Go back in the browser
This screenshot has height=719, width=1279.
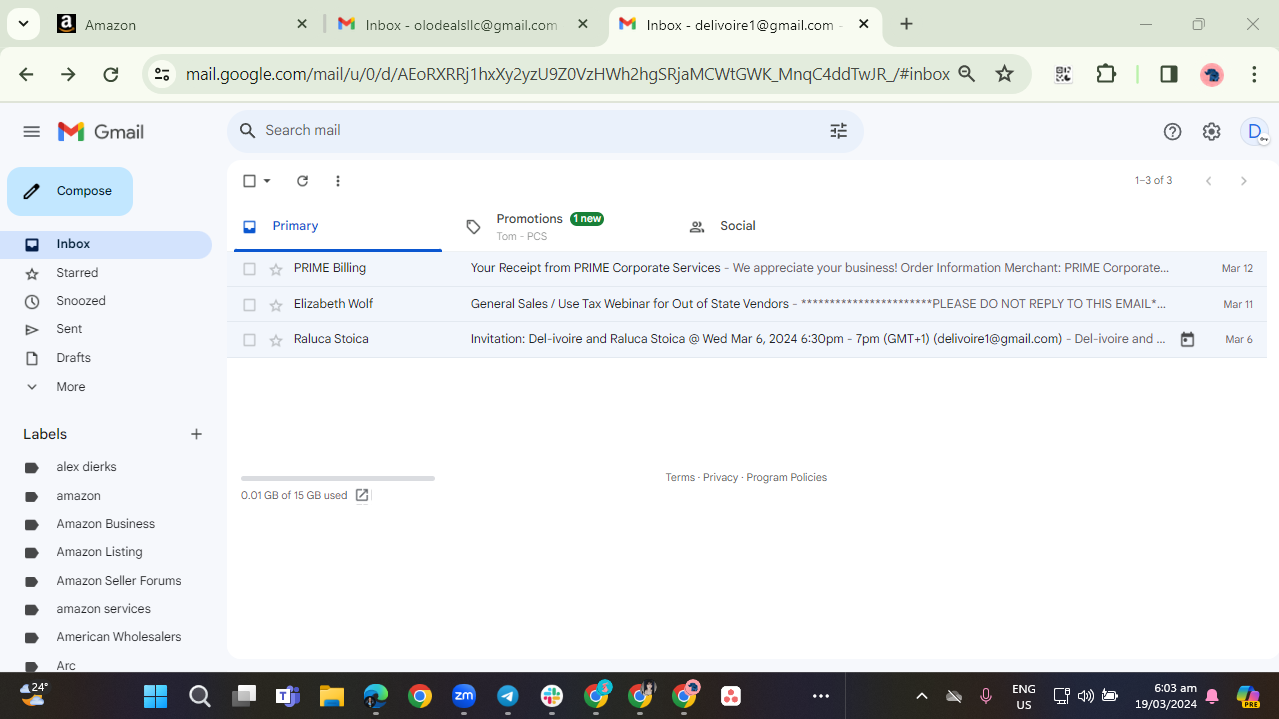[26, 74]
